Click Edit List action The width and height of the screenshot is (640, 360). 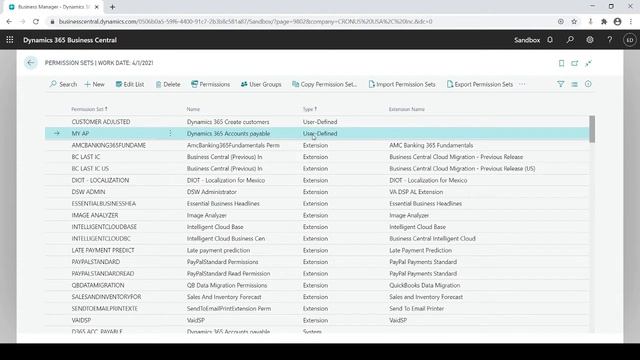click(x=130, y=84)
